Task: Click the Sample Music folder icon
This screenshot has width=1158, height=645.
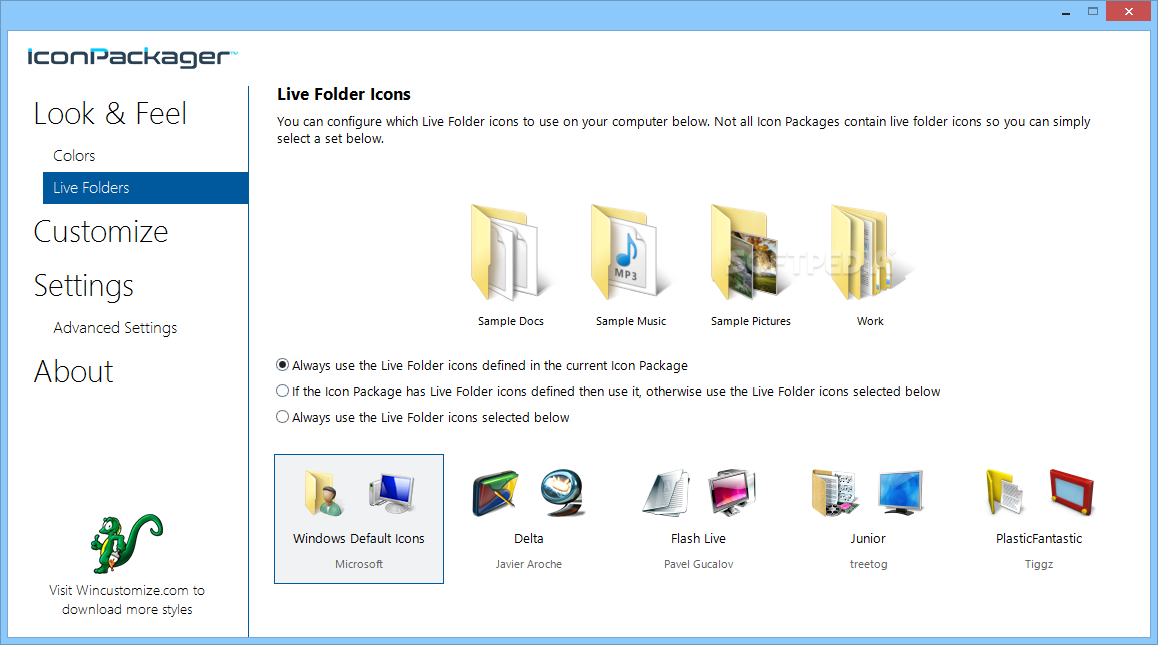Action: [x=630, y=252]
